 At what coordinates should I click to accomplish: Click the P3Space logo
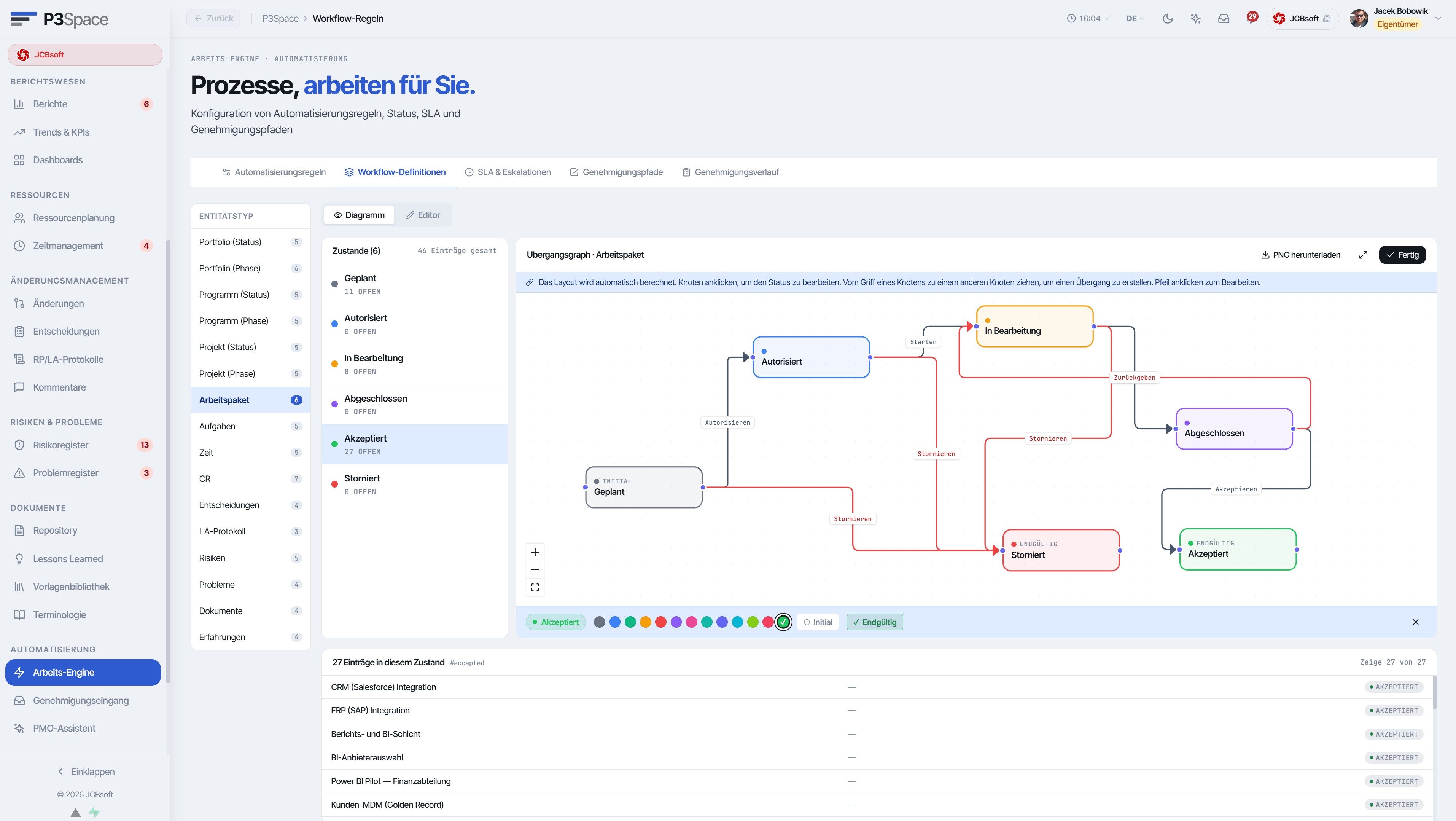click(x=59, y=19)
